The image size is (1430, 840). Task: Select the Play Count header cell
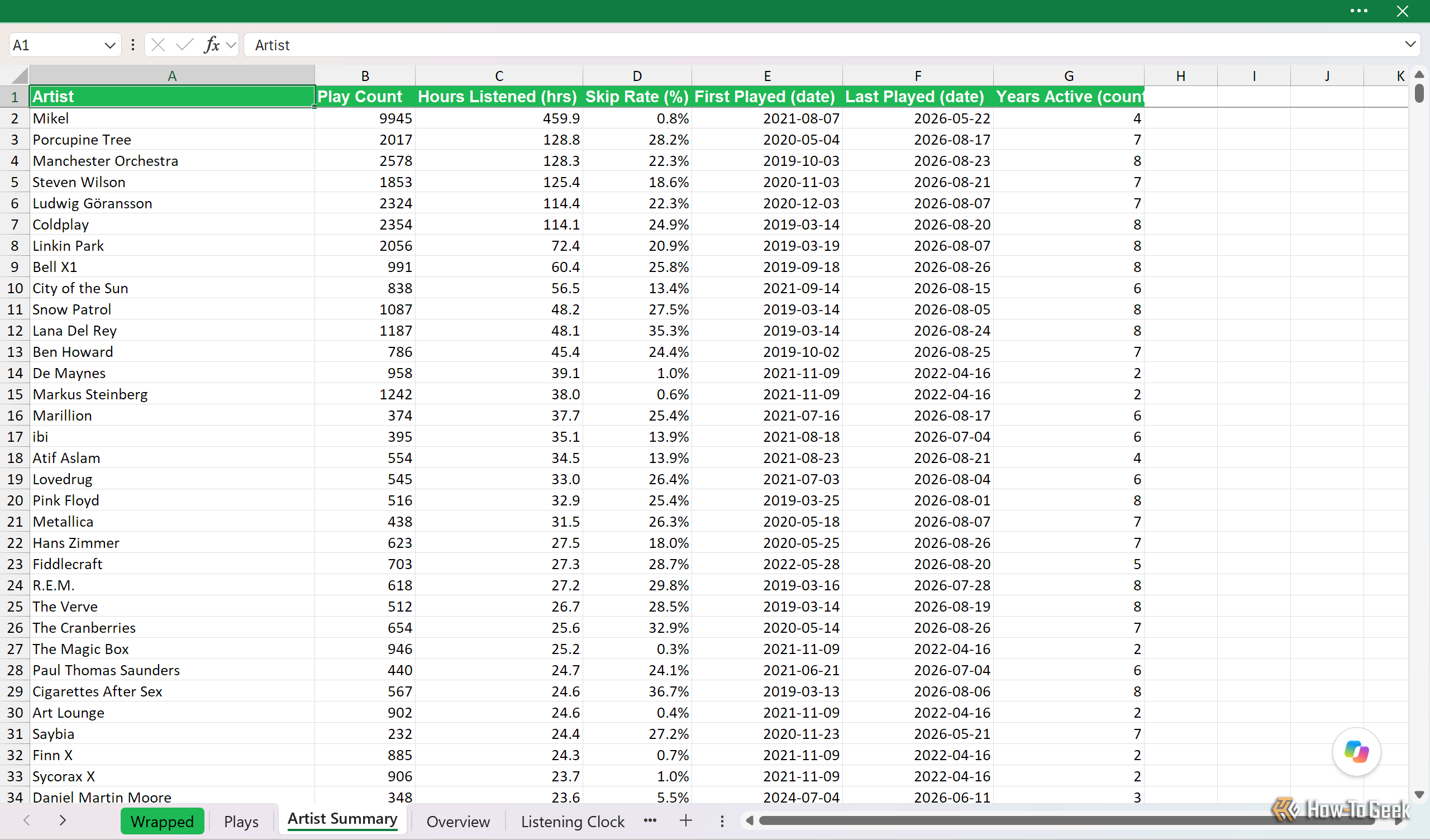click(365, 97)
